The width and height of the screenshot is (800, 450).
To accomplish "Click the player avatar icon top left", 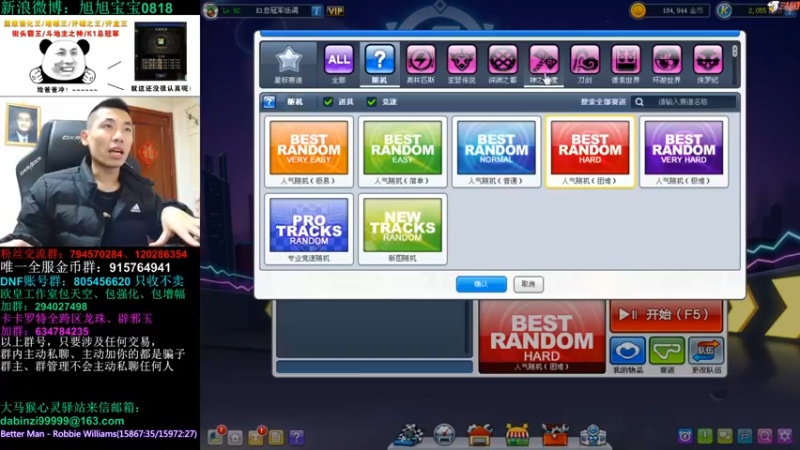I will (210, 11).
